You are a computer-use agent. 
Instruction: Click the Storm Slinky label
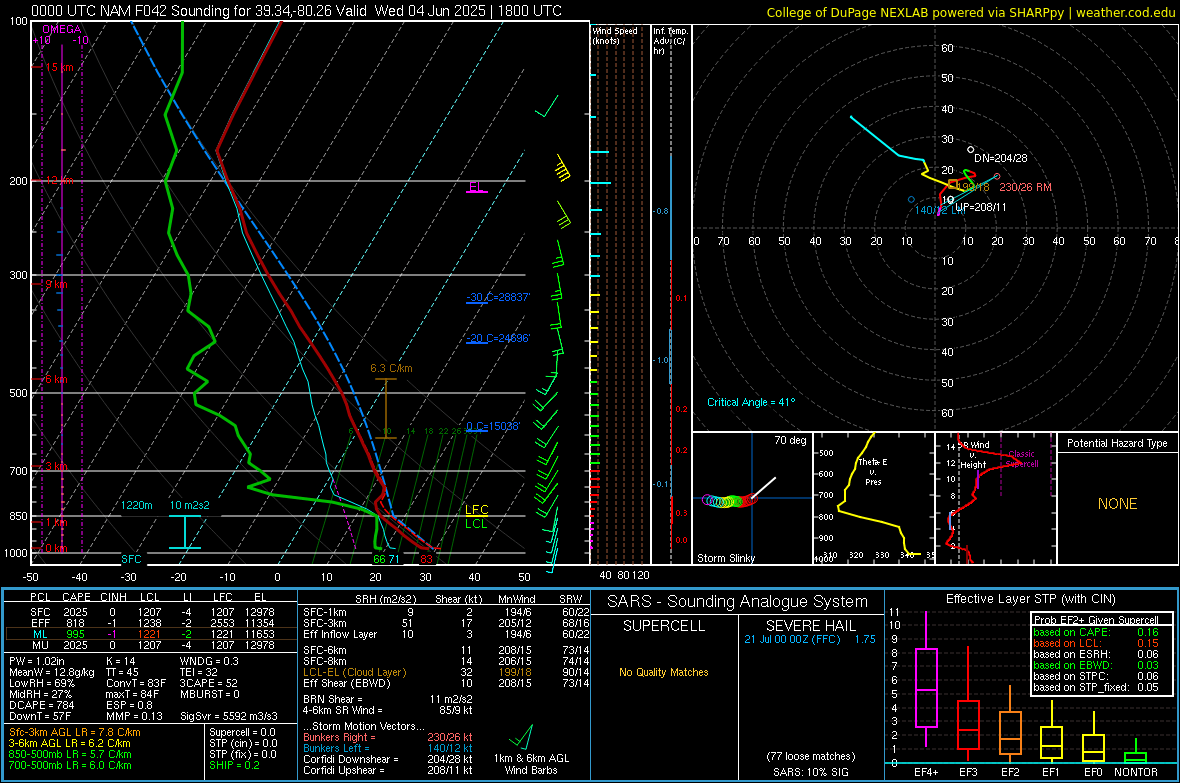click(x=725, y=558)
